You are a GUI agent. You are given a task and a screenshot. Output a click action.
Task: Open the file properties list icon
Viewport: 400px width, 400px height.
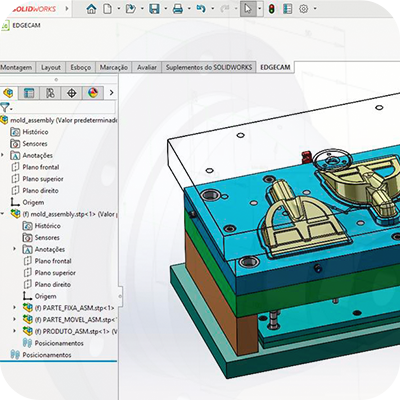(x=287, y=9)
